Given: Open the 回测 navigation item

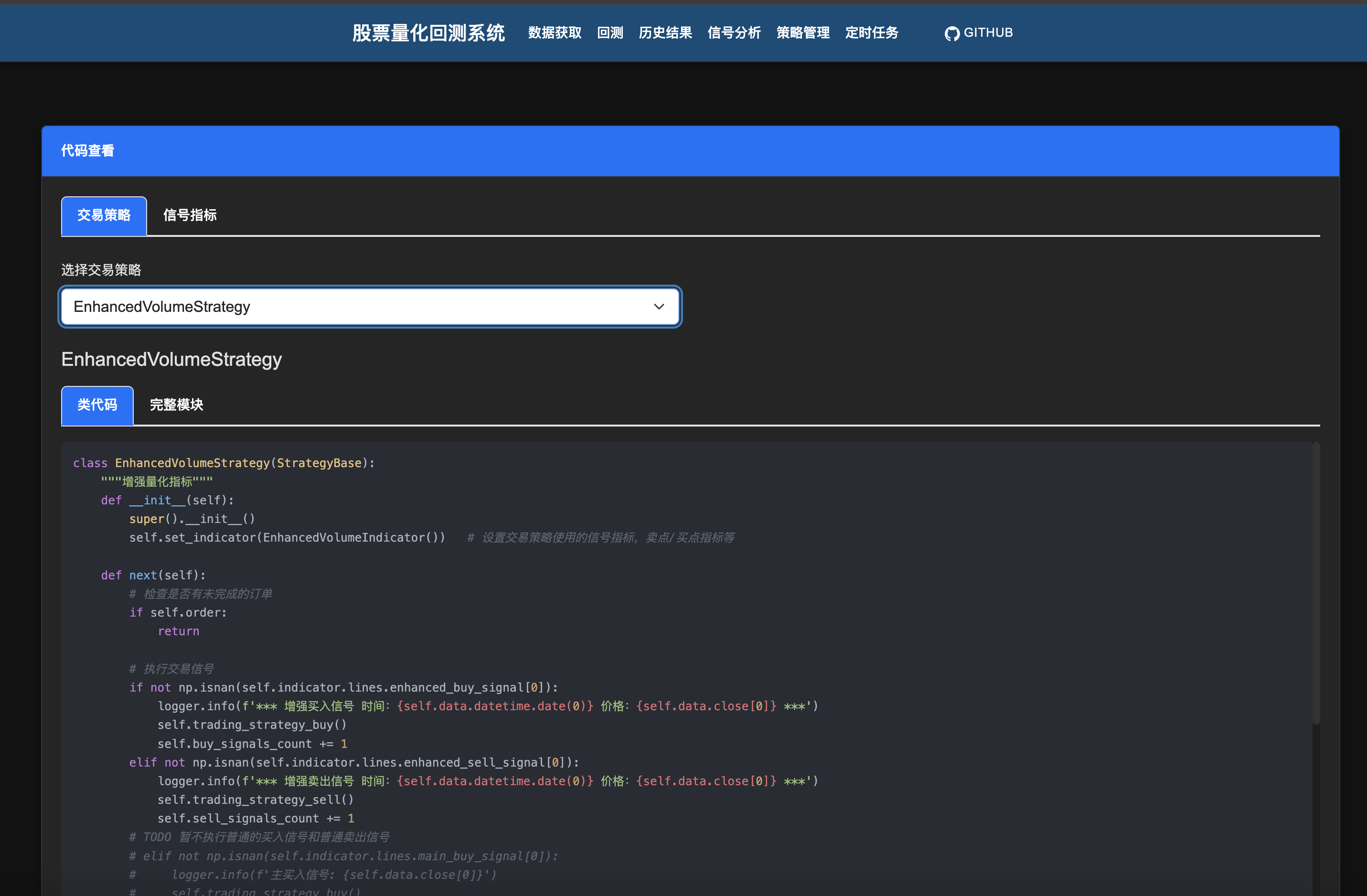Looking at the screenshot, I should [x=609, y=33].
